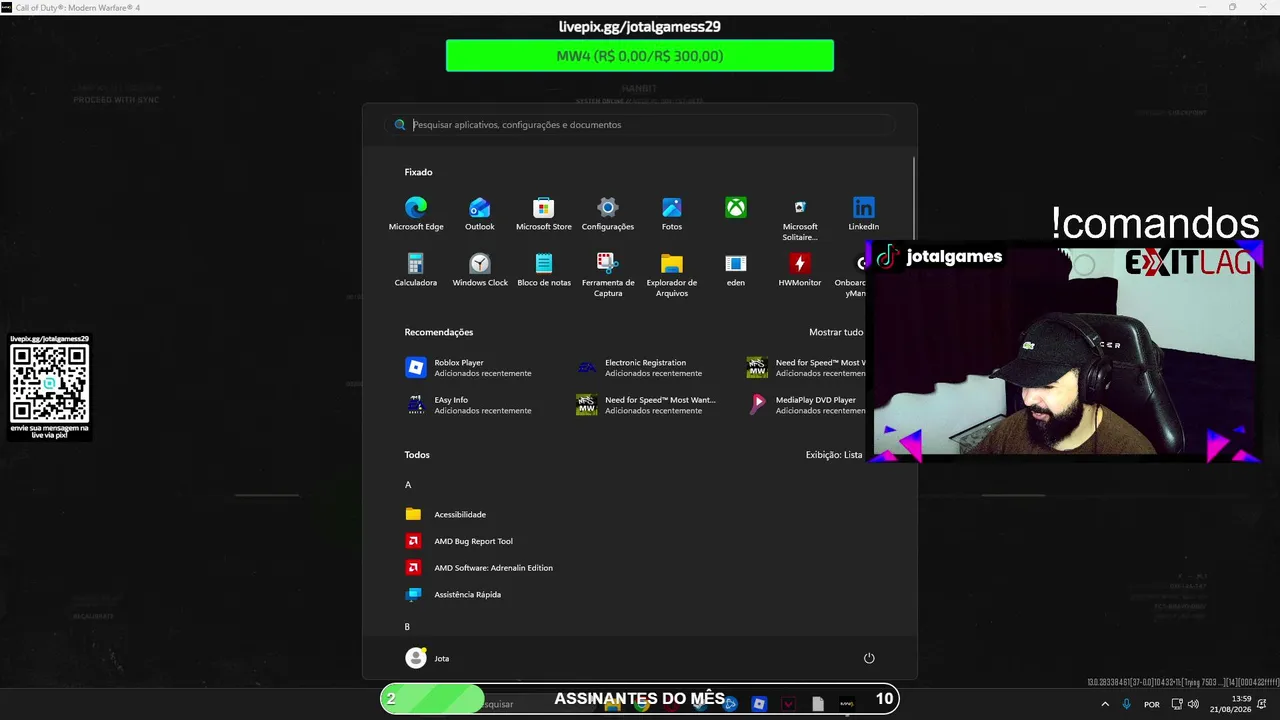Open the Jota user account menu

427,658
